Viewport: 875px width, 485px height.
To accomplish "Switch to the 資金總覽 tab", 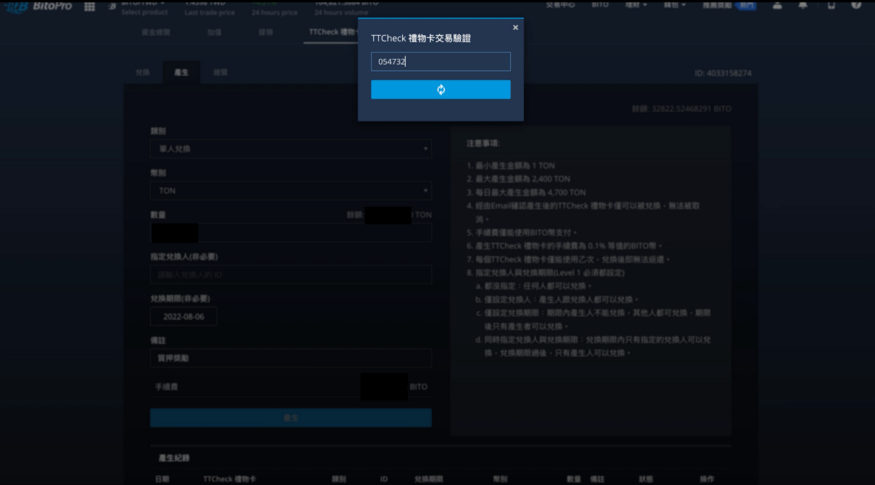I will click(x=156, y=32).
